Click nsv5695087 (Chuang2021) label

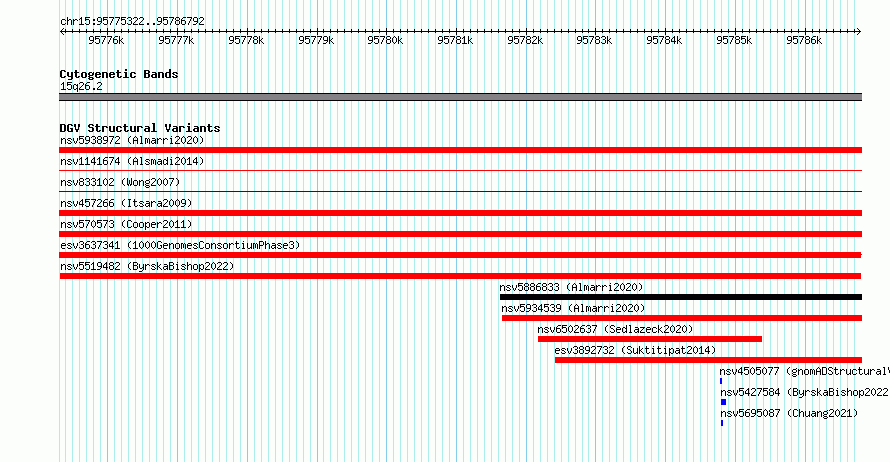789,413
